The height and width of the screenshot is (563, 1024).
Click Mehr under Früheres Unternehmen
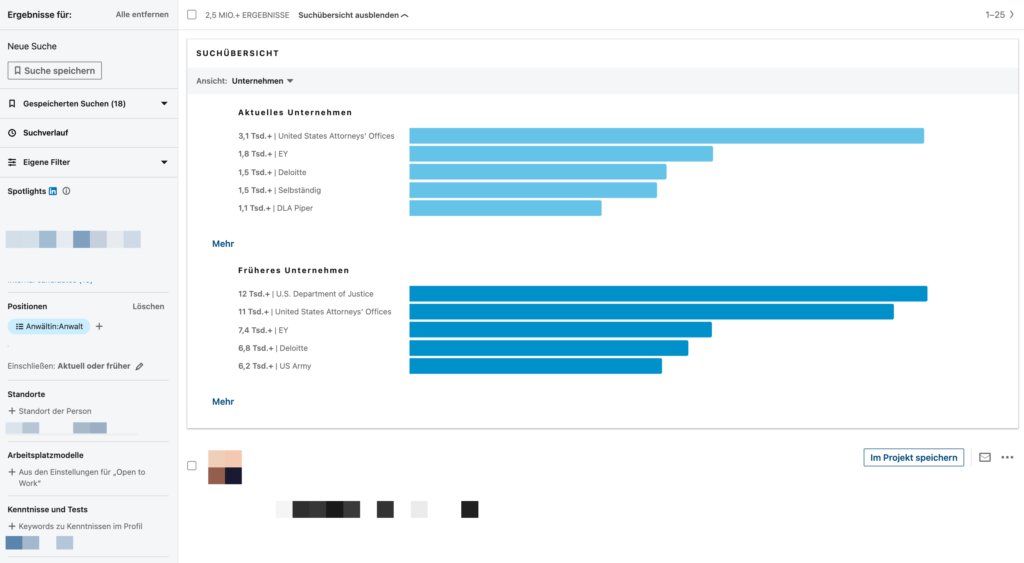(x=222, y=401)
